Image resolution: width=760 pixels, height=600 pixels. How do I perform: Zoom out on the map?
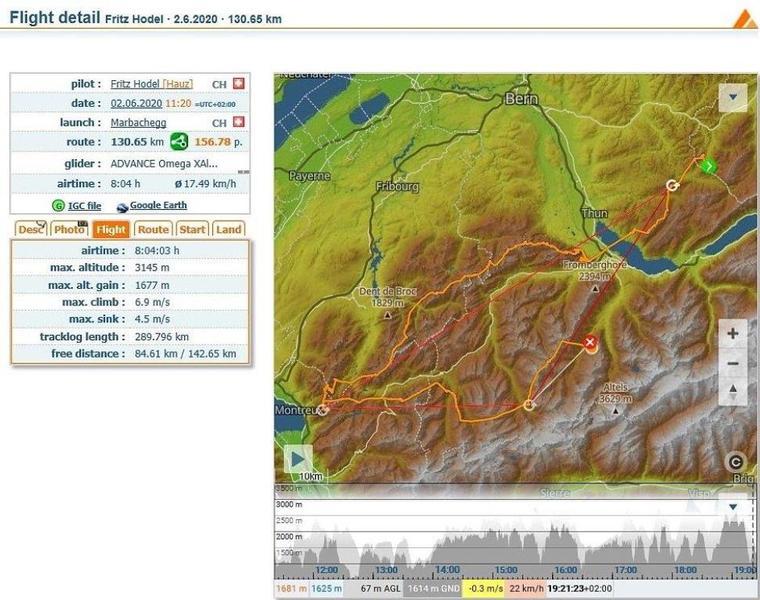[733, 362]
